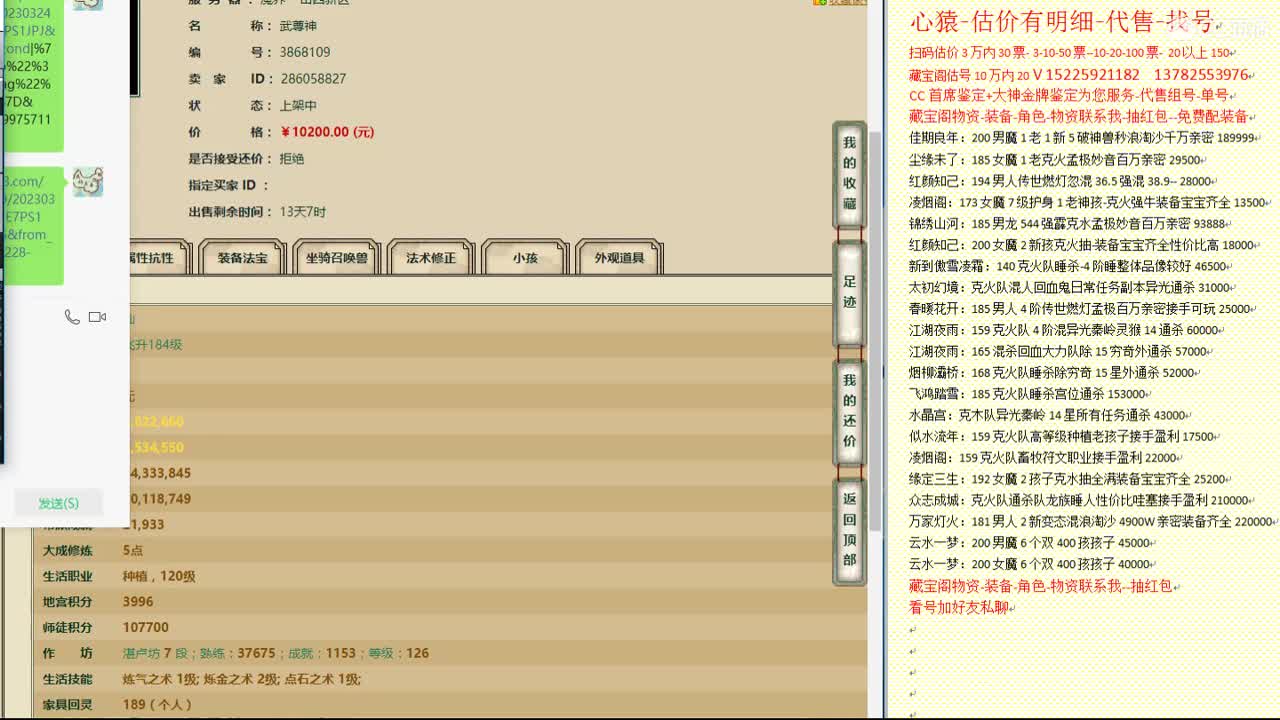Click the 家具回灵 189 (个人) row
Image resolution: width=1280 pixels, height=720 pixels.
(449, 705)
